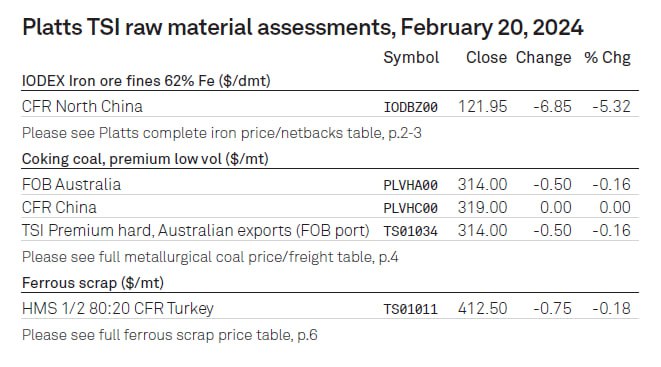Click the IODBZ00 symbol code
The width and height of the screenshot is (661, 367).
[410, 107]
